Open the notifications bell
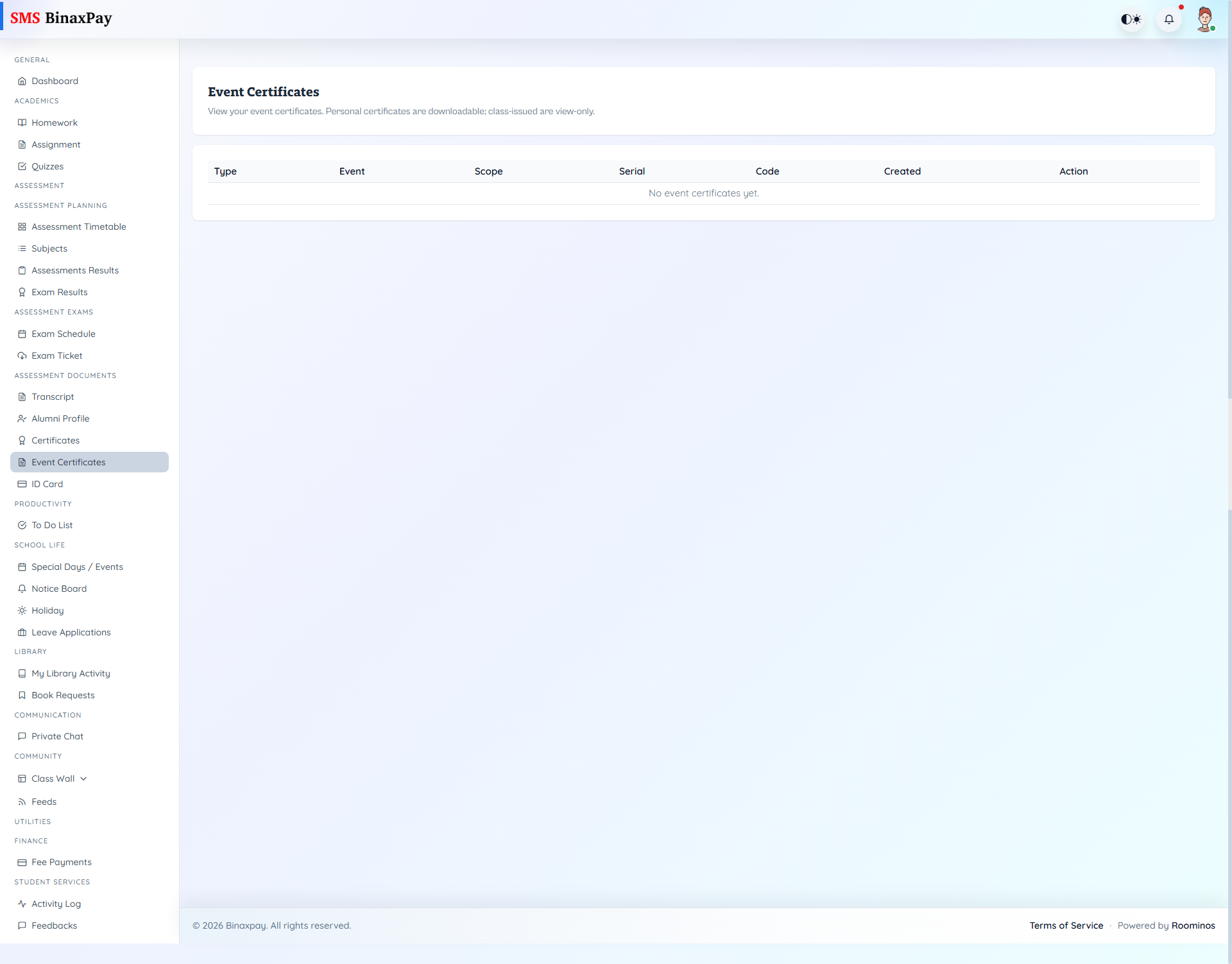1232x964 pixels. [1168, 19]
